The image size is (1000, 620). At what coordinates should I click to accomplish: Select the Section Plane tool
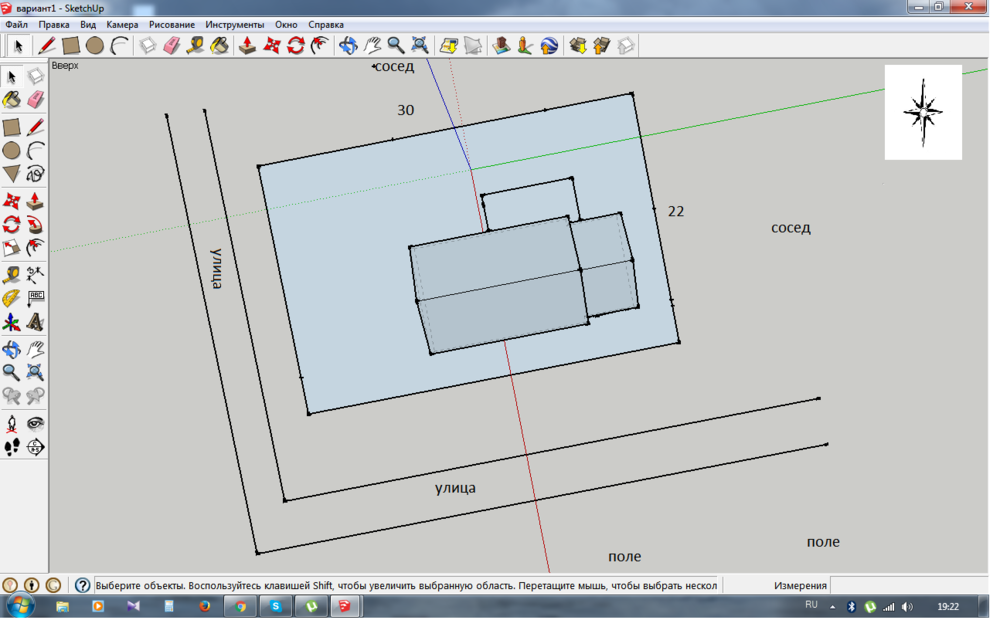[x=36, y=447]
